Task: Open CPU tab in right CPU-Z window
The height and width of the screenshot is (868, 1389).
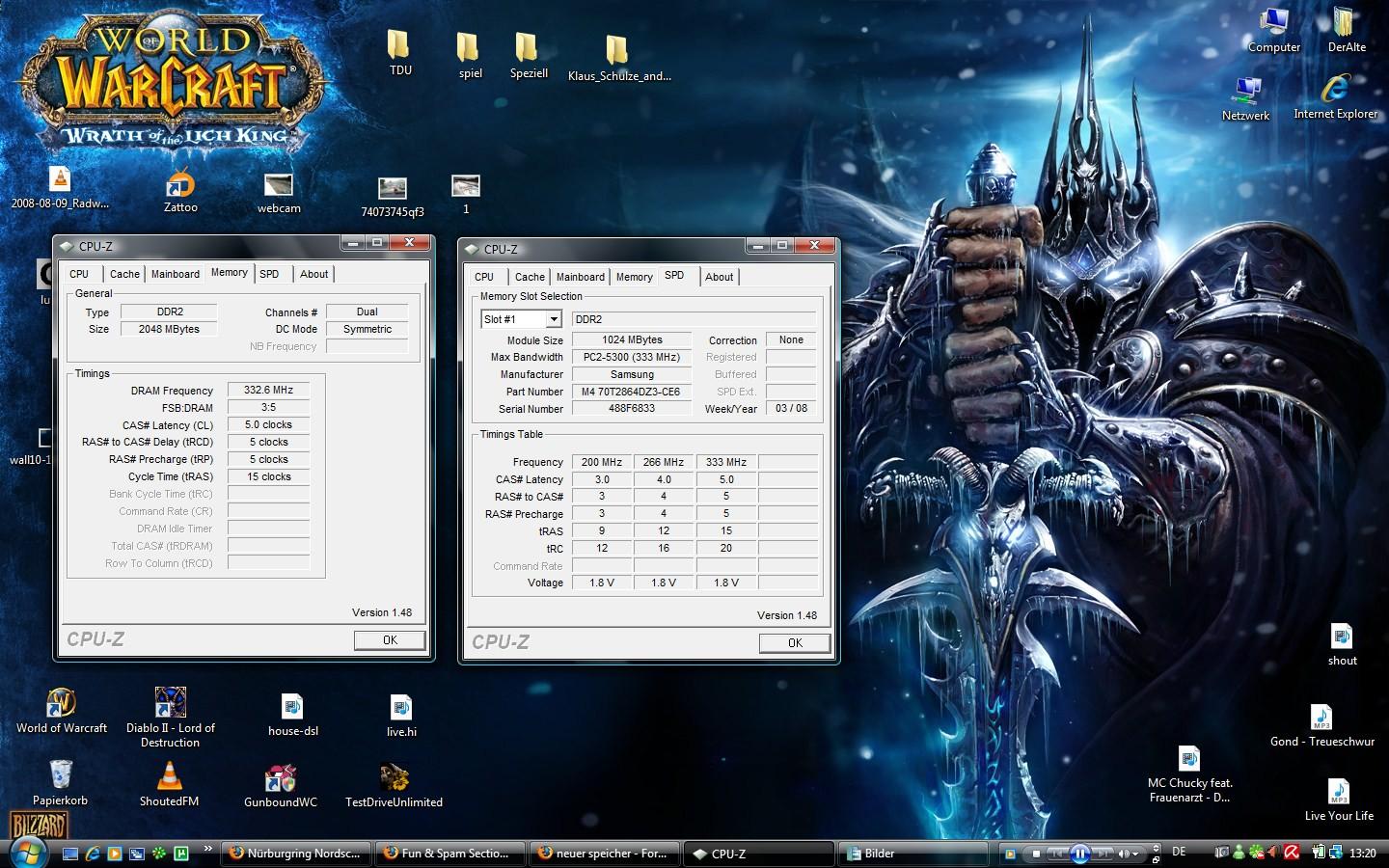Action: coord(484,277)
